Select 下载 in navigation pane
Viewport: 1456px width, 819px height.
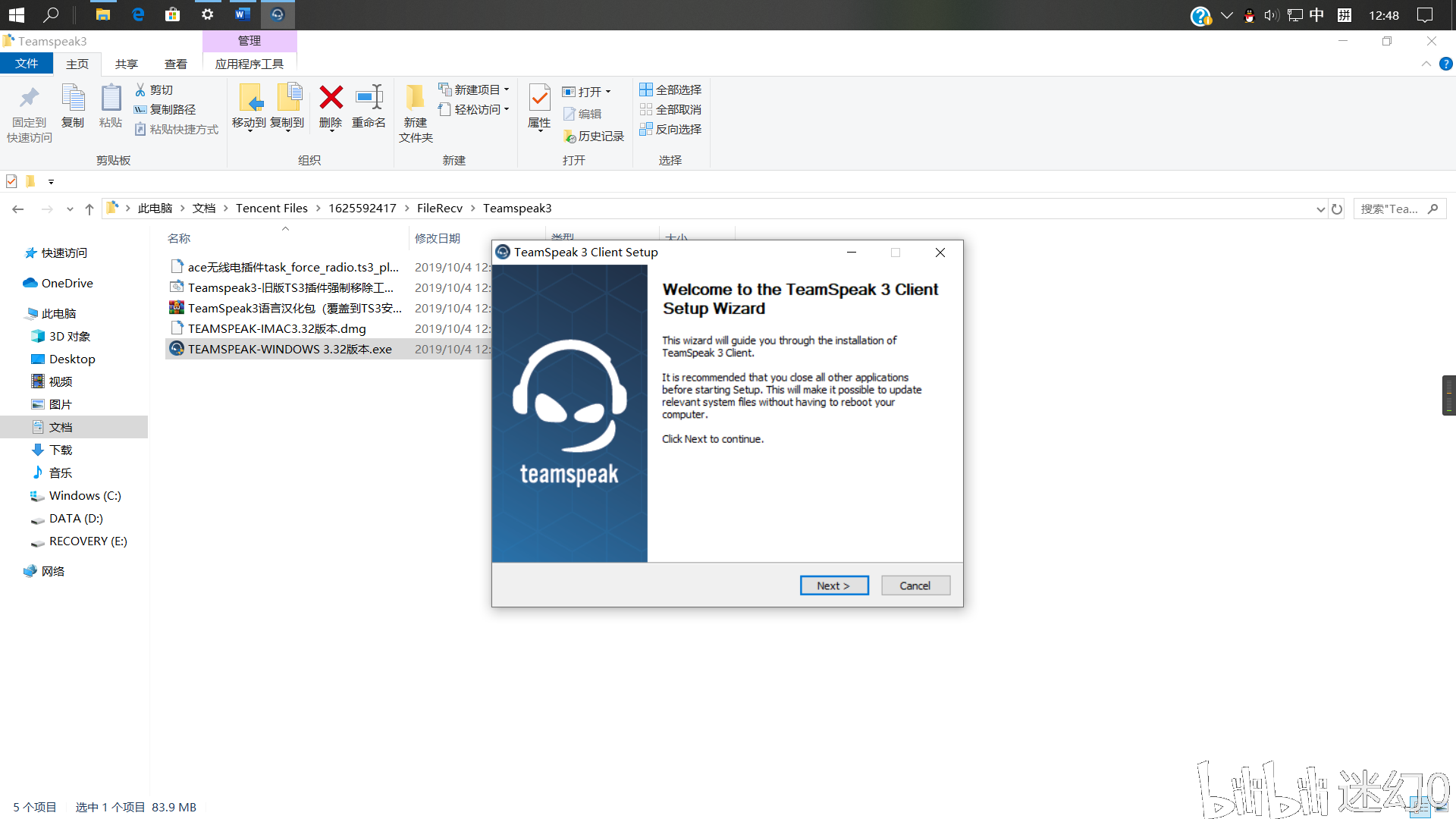point(61,450)
